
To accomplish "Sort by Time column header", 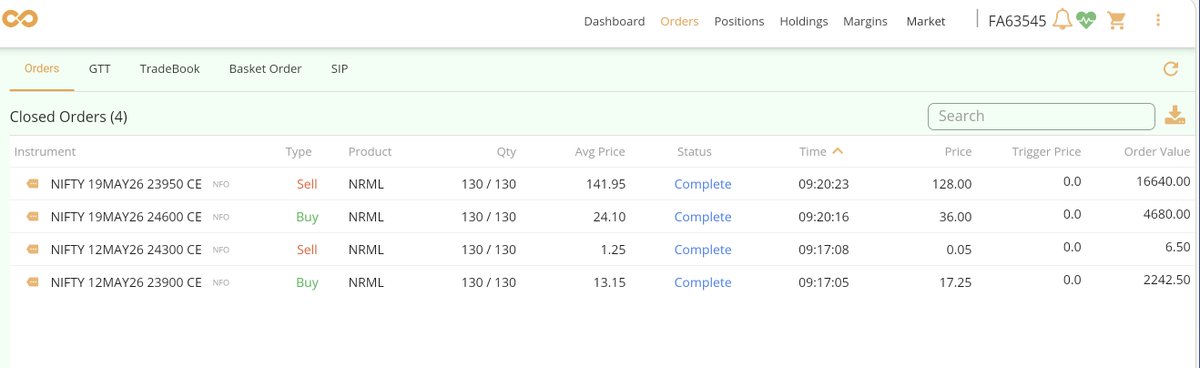I will pyautogui.click(x=813, y=152).
